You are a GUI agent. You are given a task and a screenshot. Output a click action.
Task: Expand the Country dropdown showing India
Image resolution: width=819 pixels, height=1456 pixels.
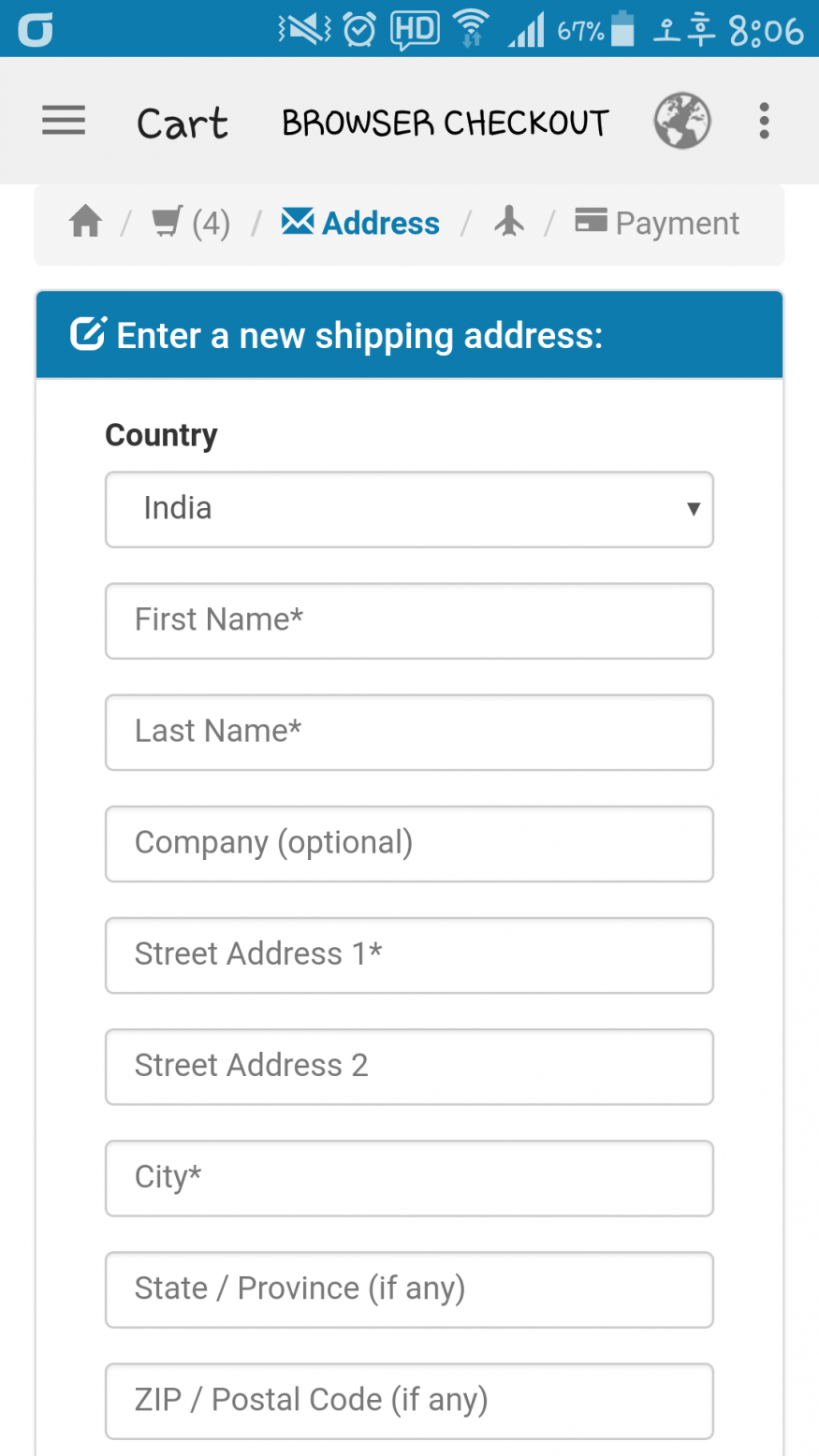coord(409,509)
